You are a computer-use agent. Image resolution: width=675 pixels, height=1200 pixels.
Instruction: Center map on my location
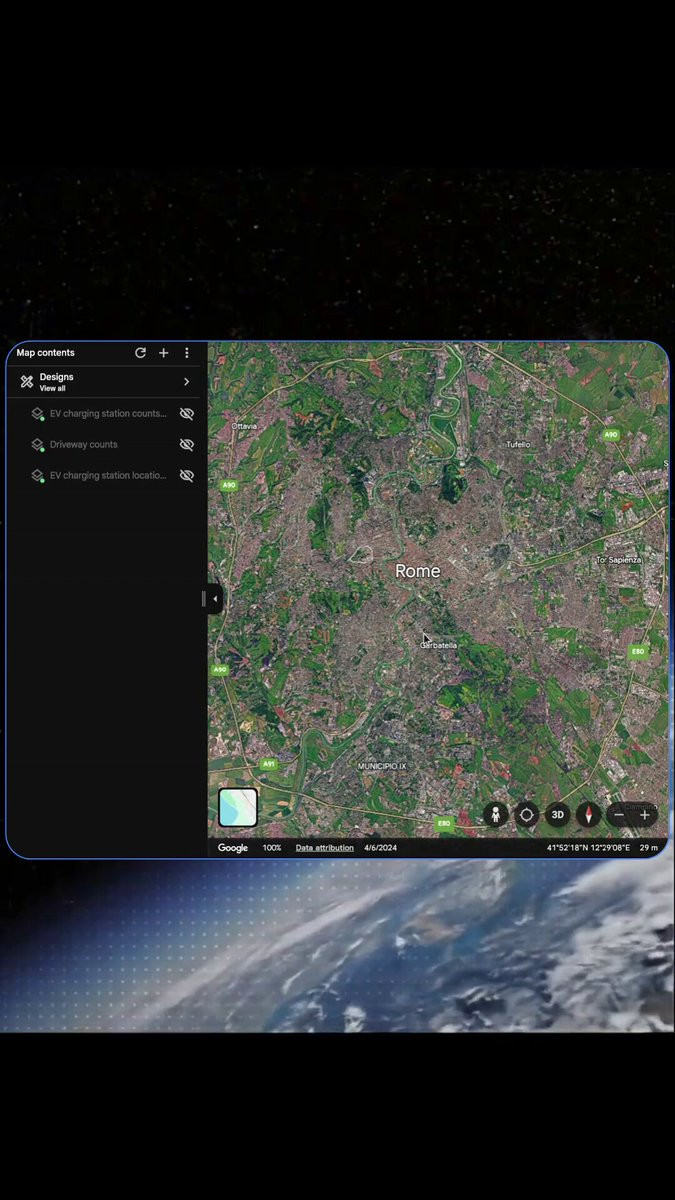(527, 814)
